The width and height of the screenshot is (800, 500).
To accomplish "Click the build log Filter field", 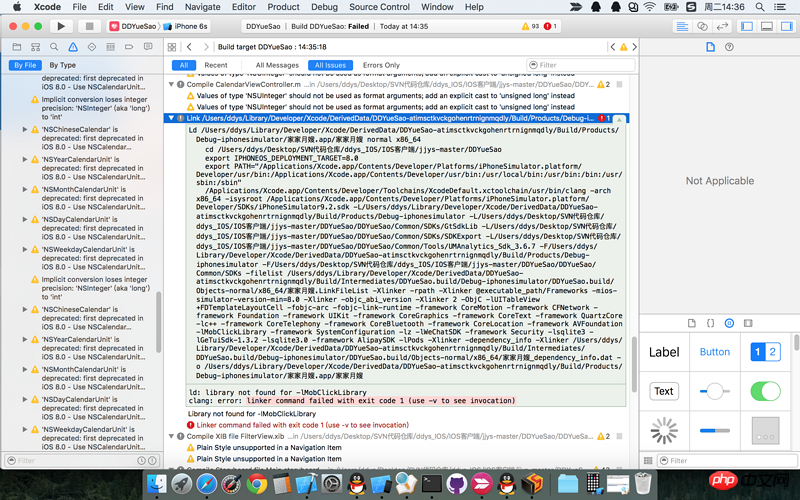I will click(581, 65).
